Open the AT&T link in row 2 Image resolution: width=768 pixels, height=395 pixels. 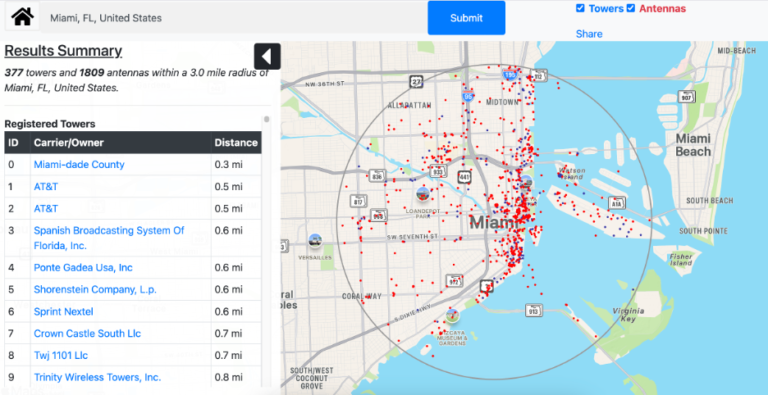(46, 209)
